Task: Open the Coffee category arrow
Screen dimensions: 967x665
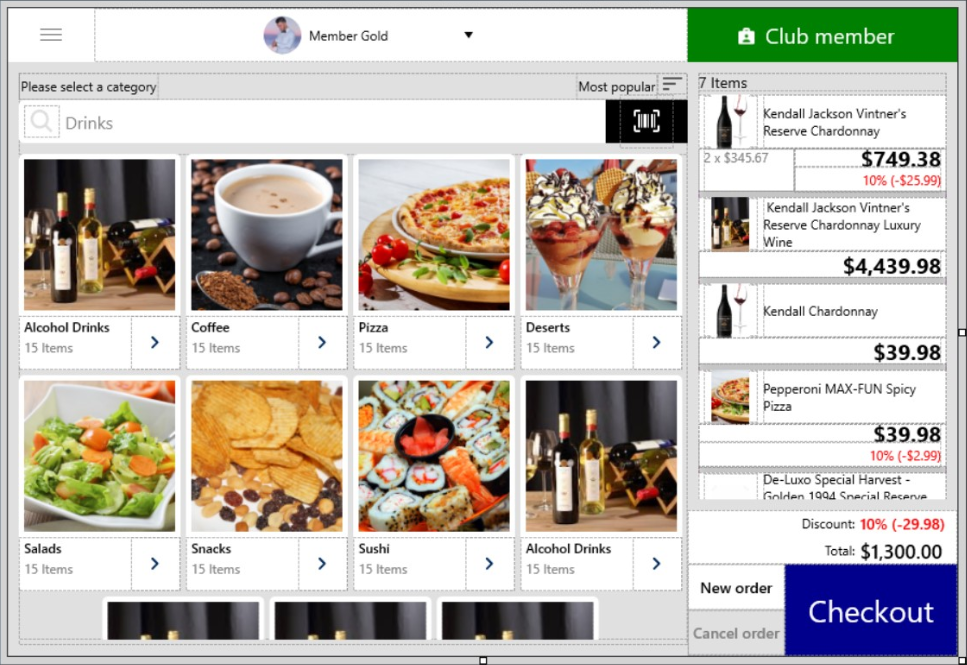Action: click(x=322, y=342)
